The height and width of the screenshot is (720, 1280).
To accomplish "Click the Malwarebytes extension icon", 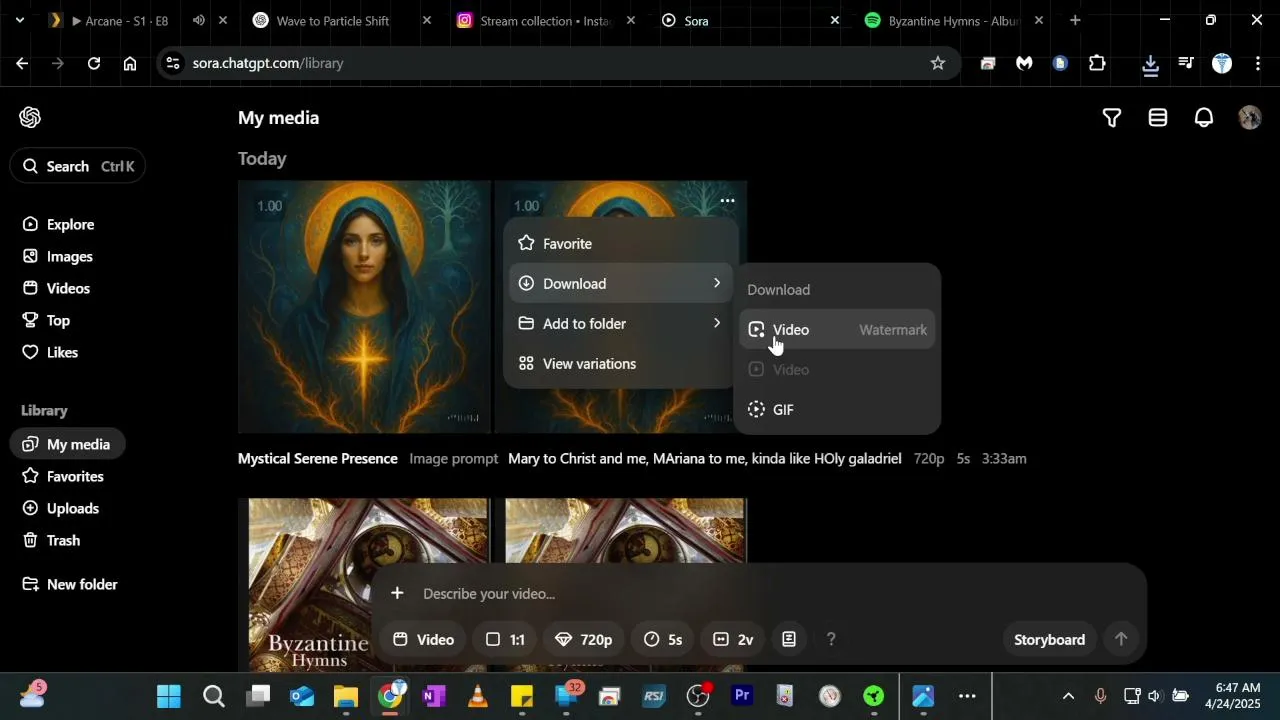I will (x=1024, y=63).
